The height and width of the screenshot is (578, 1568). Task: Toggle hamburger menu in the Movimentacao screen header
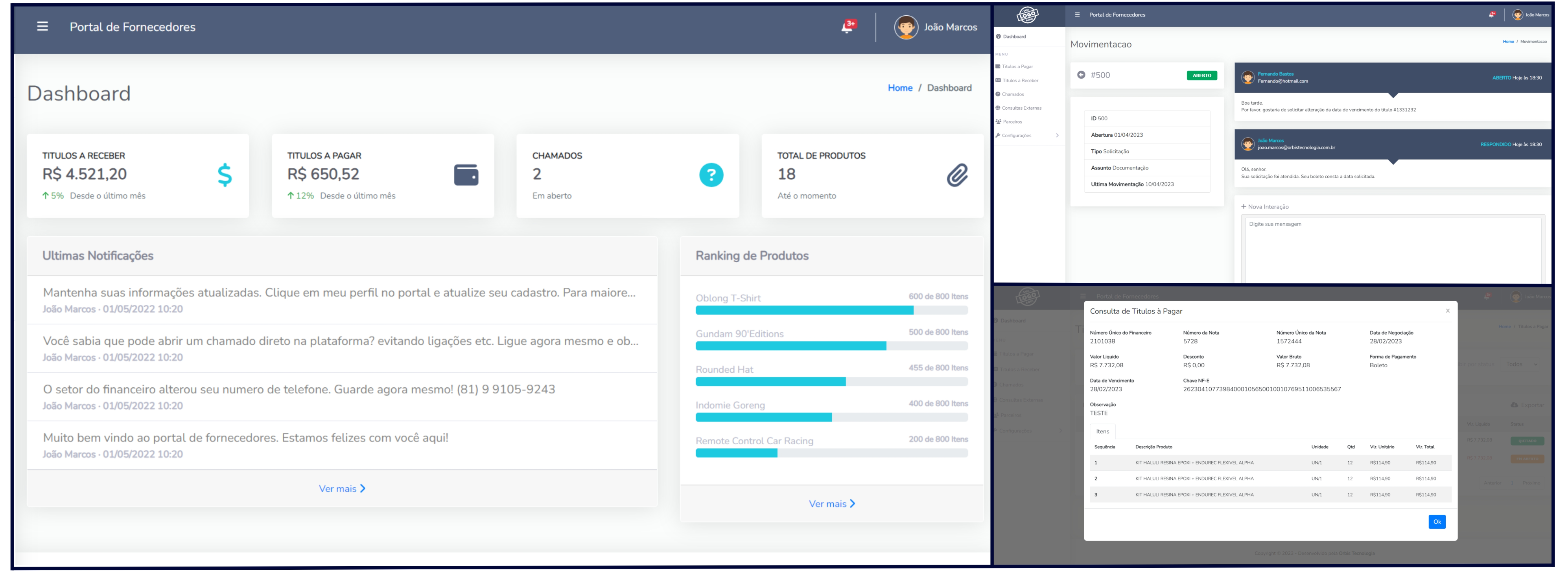pyautogui.click(x=1078, y=15)
